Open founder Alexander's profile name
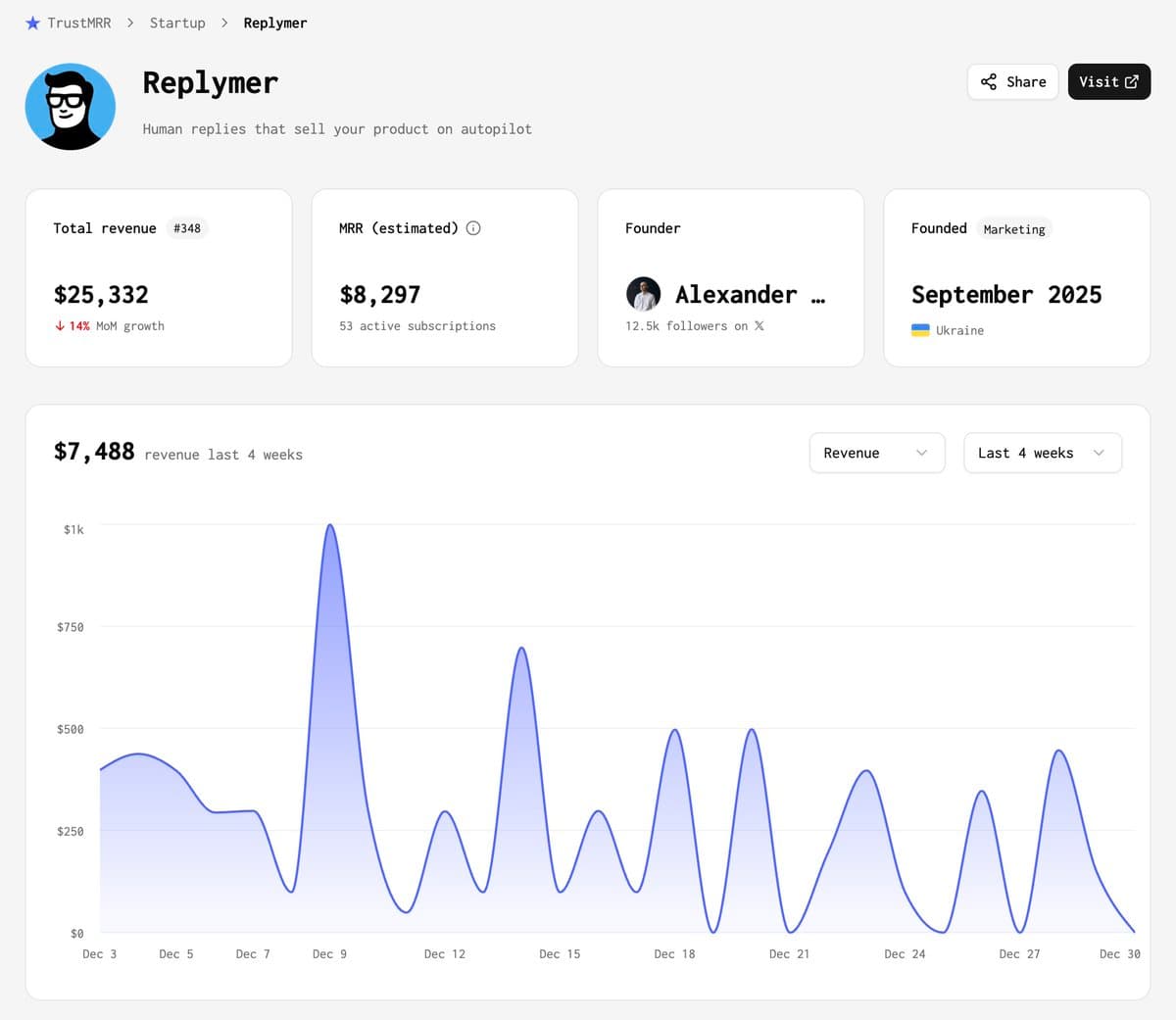The height and width of the screenshot is (1020, 1176). [x=750, y=294]
